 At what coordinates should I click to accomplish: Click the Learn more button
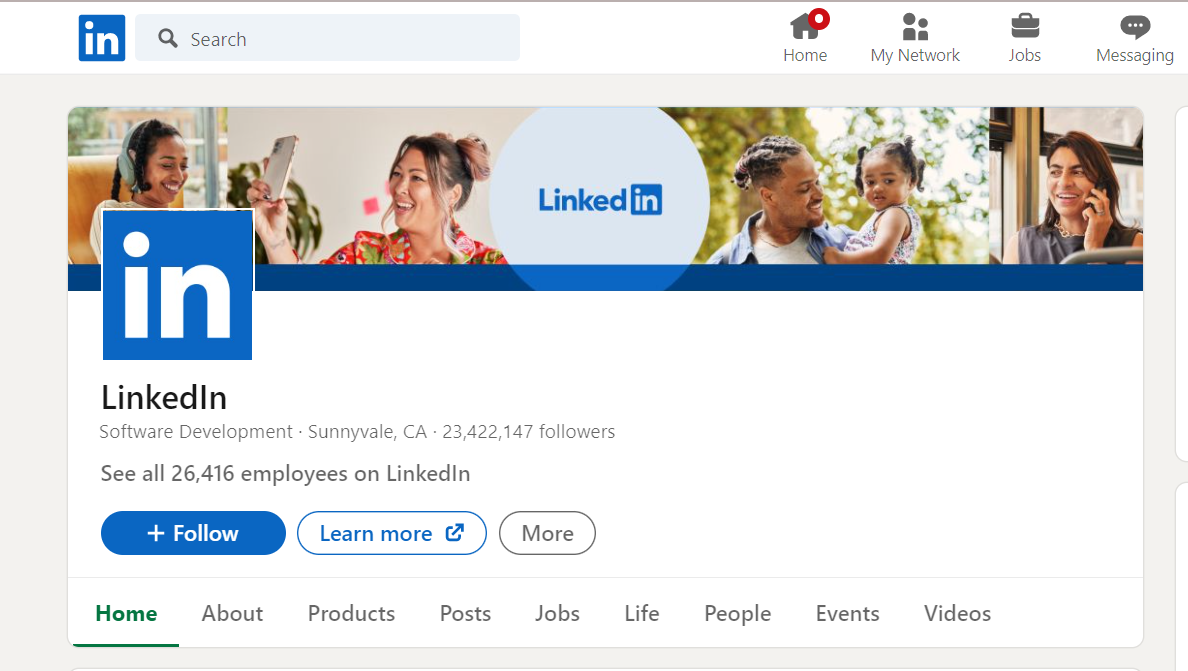392,533
